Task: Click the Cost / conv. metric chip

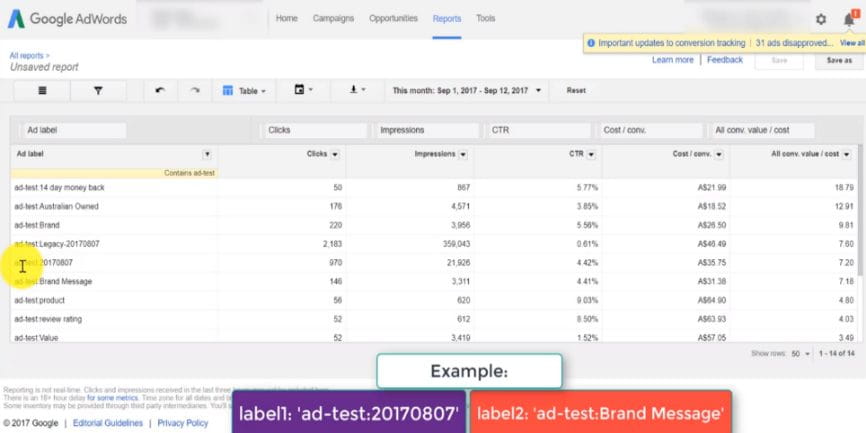Action: tap(651, 130)
